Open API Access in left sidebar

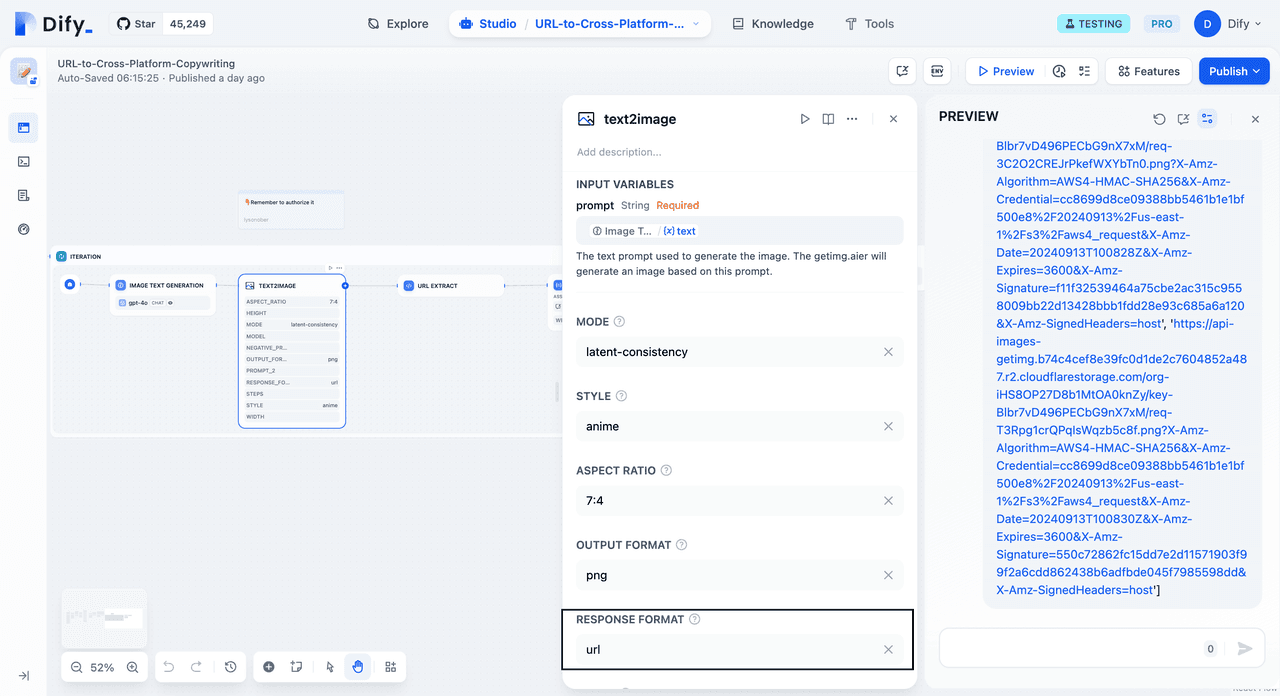(x=24, y=161)
